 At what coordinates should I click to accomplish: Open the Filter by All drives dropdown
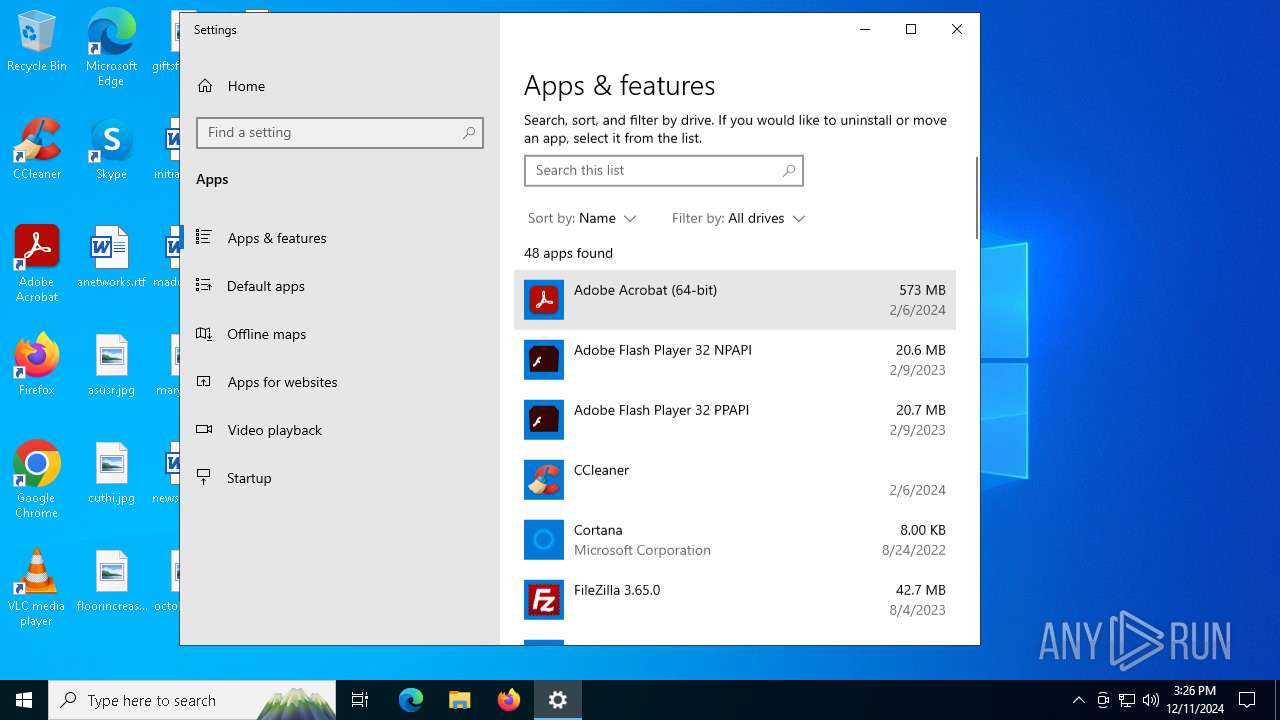(x=739, y=218)
